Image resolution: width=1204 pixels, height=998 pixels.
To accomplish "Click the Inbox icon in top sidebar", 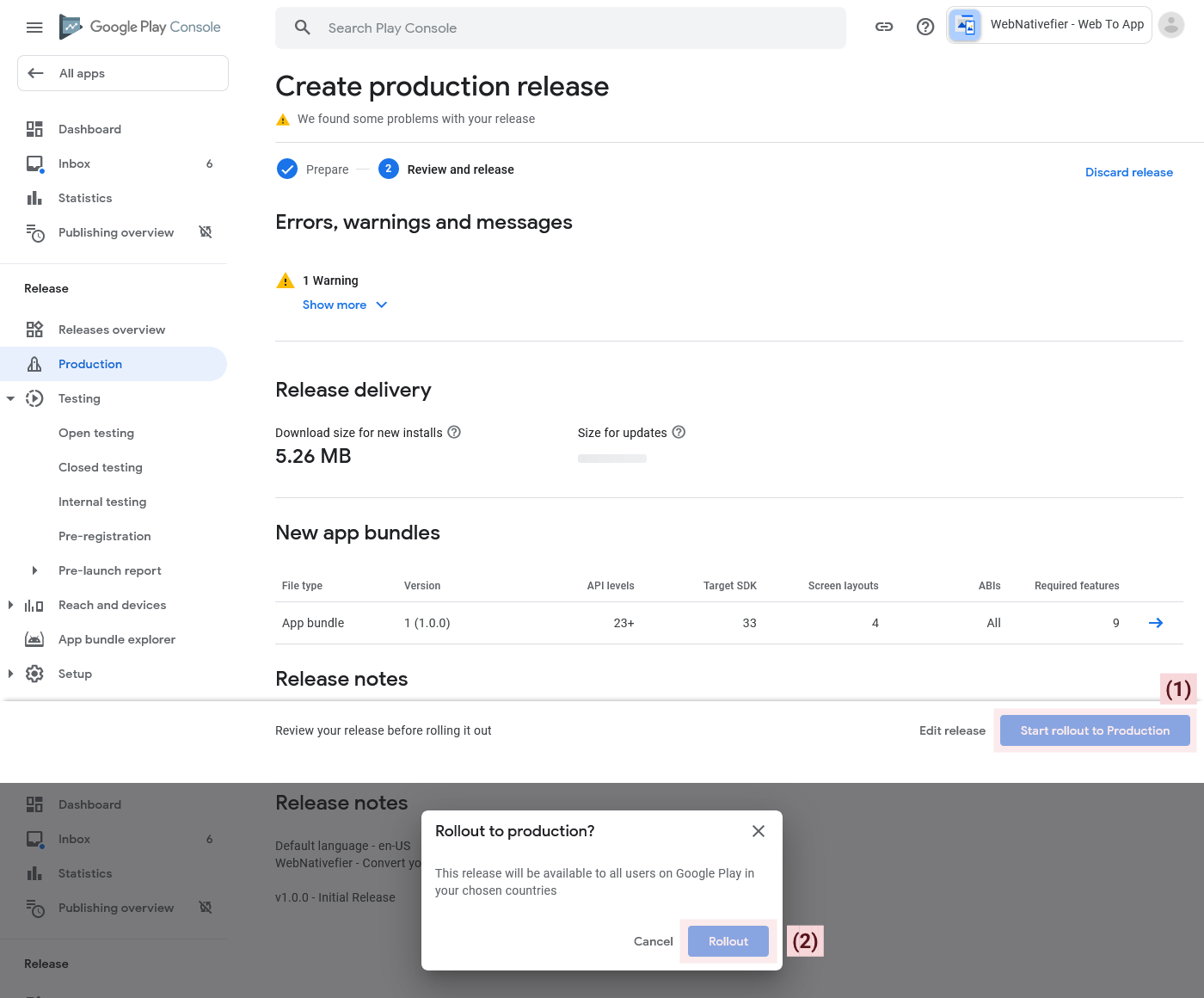I will [34, 163].
